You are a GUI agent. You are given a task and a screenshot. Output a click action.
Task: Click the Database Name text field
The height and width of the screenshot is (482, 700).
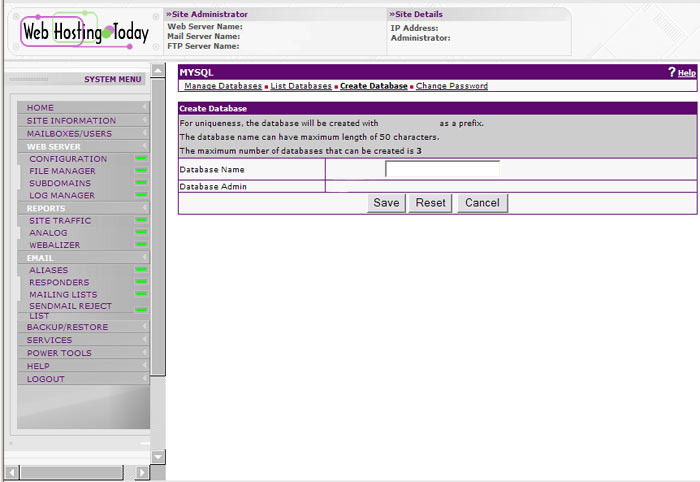pos(442,169)
